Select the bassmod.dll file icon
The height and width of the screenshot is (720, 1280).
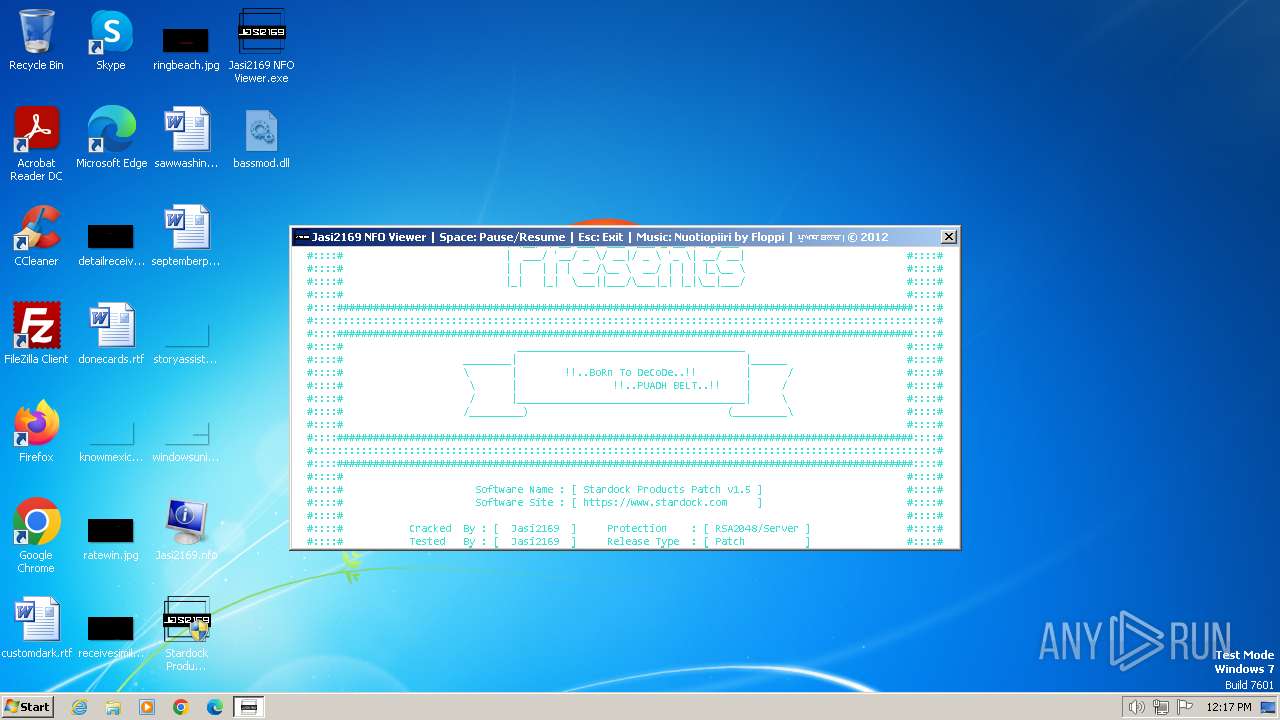pos(262,138)
